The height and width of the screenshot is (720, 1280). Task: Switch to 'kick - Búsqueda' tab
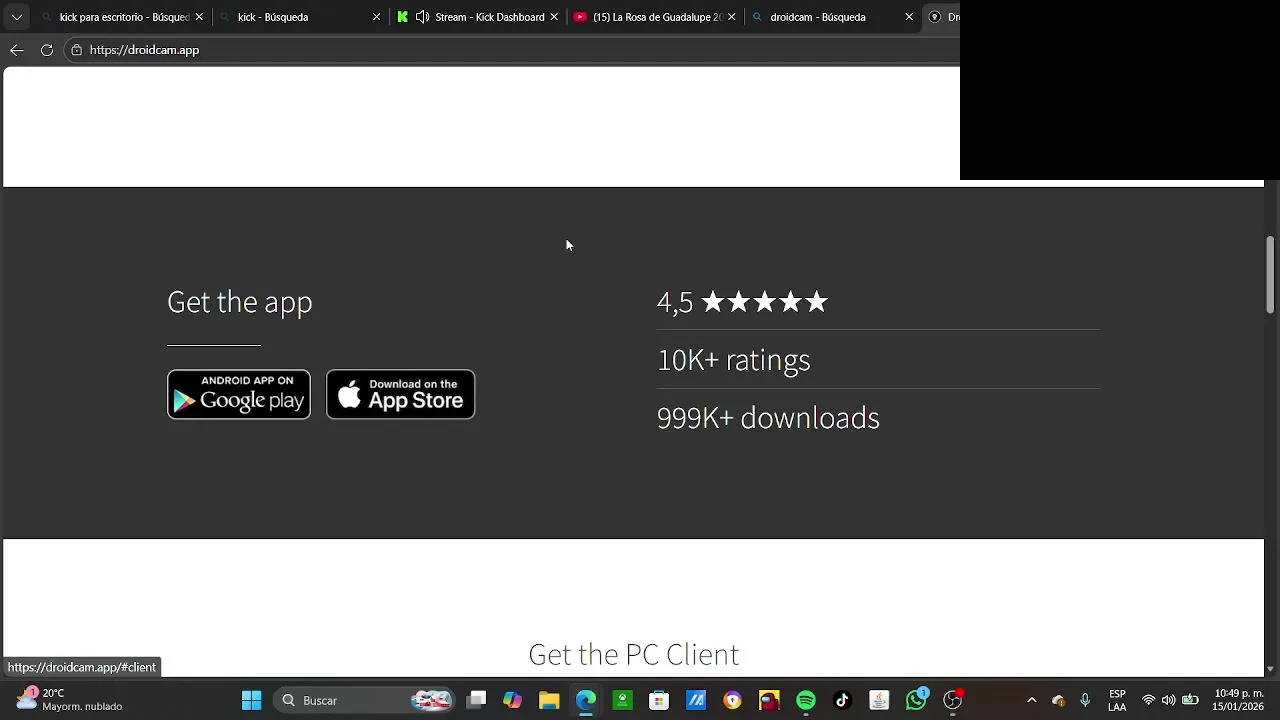click(300, 17)
